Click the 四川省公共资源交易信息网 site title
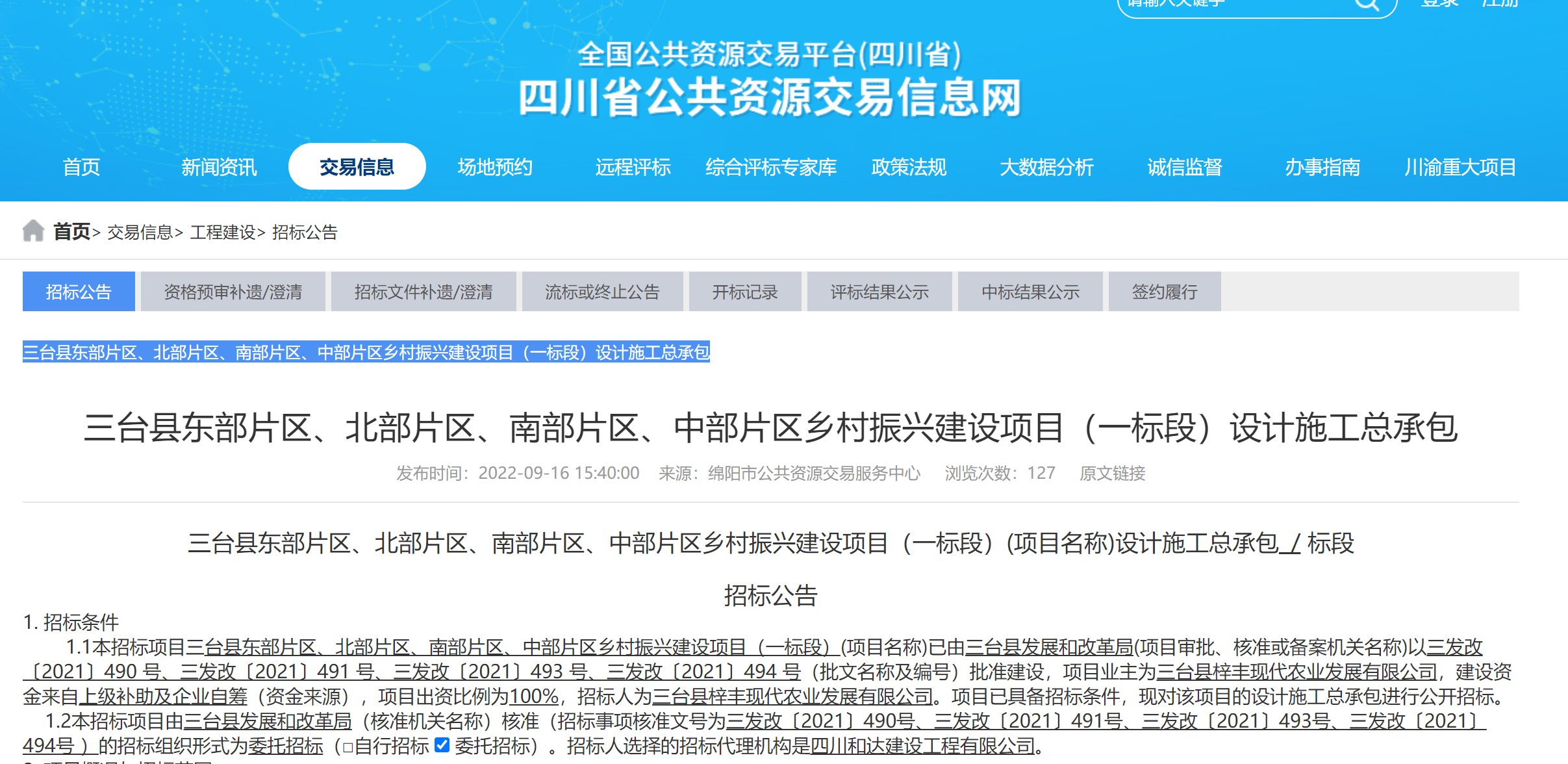Viewport: 1568px width, 764px height. [771, 98]
